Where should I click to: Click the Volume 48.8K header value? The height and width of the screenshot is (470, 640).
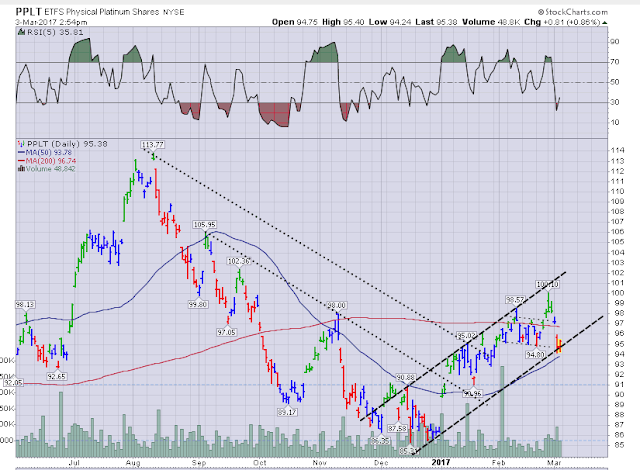click(x=491, y=22)
